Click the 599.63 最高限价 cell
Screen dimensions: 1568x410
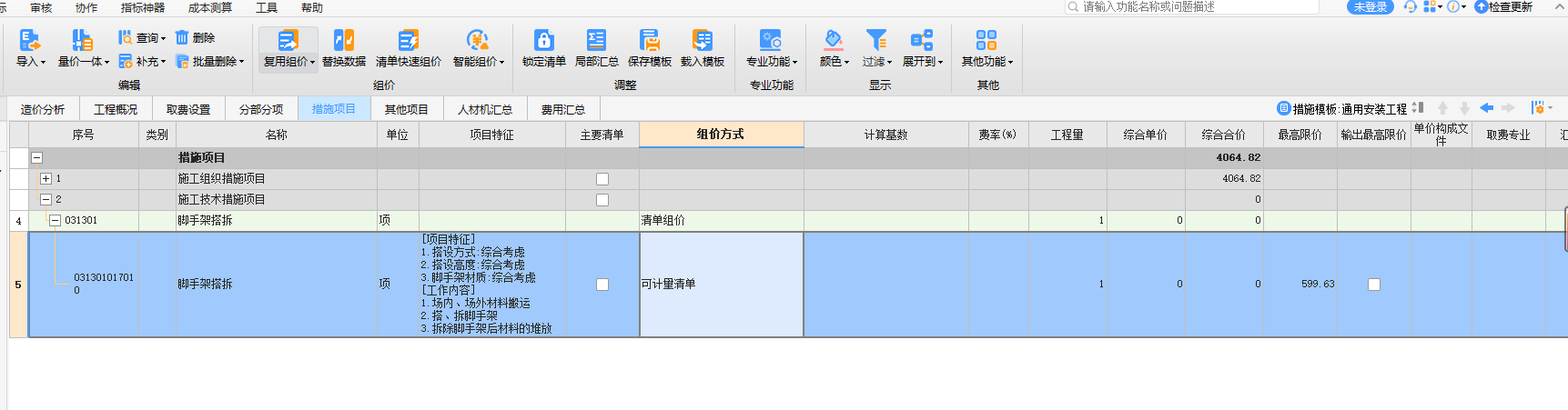pos(1300,285)
